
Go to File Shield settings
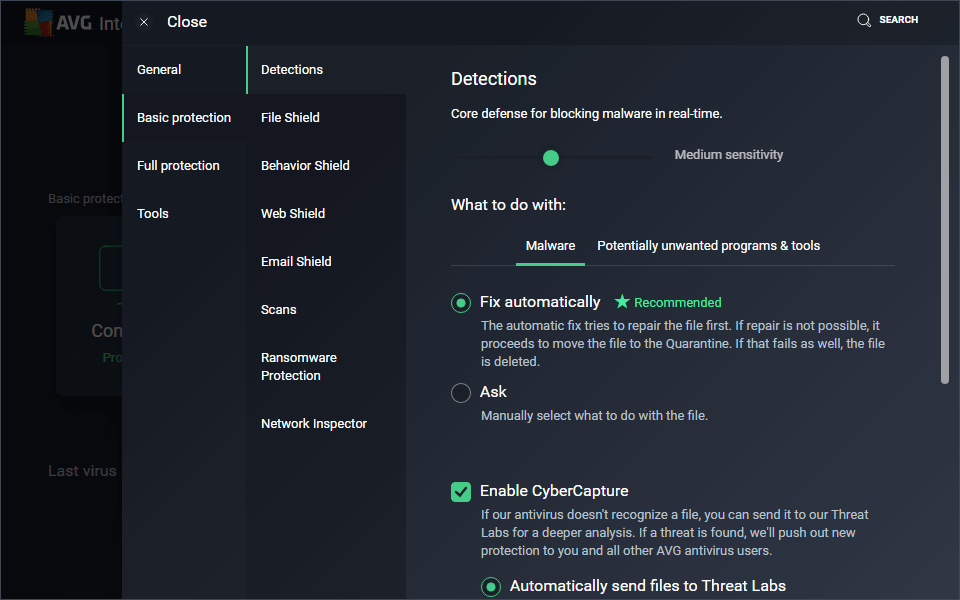pyautogui.click(x=290, y=118)
